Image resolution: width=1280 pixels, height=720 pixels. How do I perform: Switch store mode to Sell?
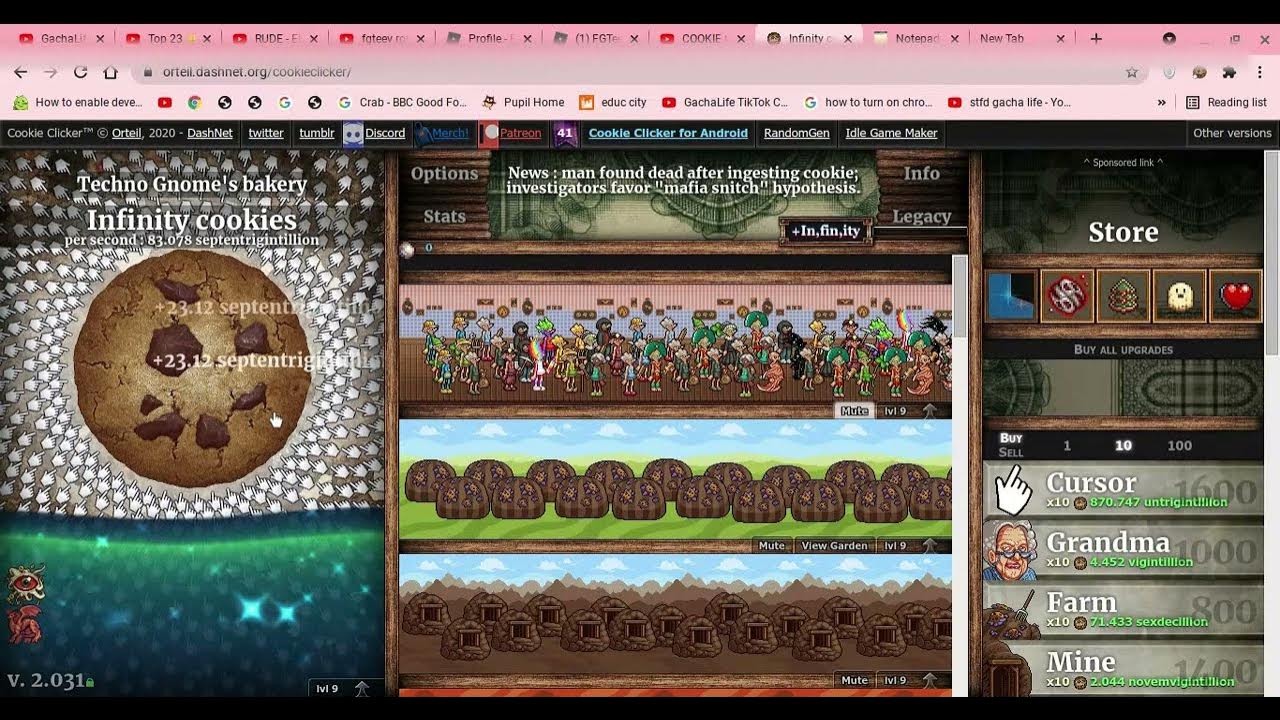click(x=1011, y=452)
